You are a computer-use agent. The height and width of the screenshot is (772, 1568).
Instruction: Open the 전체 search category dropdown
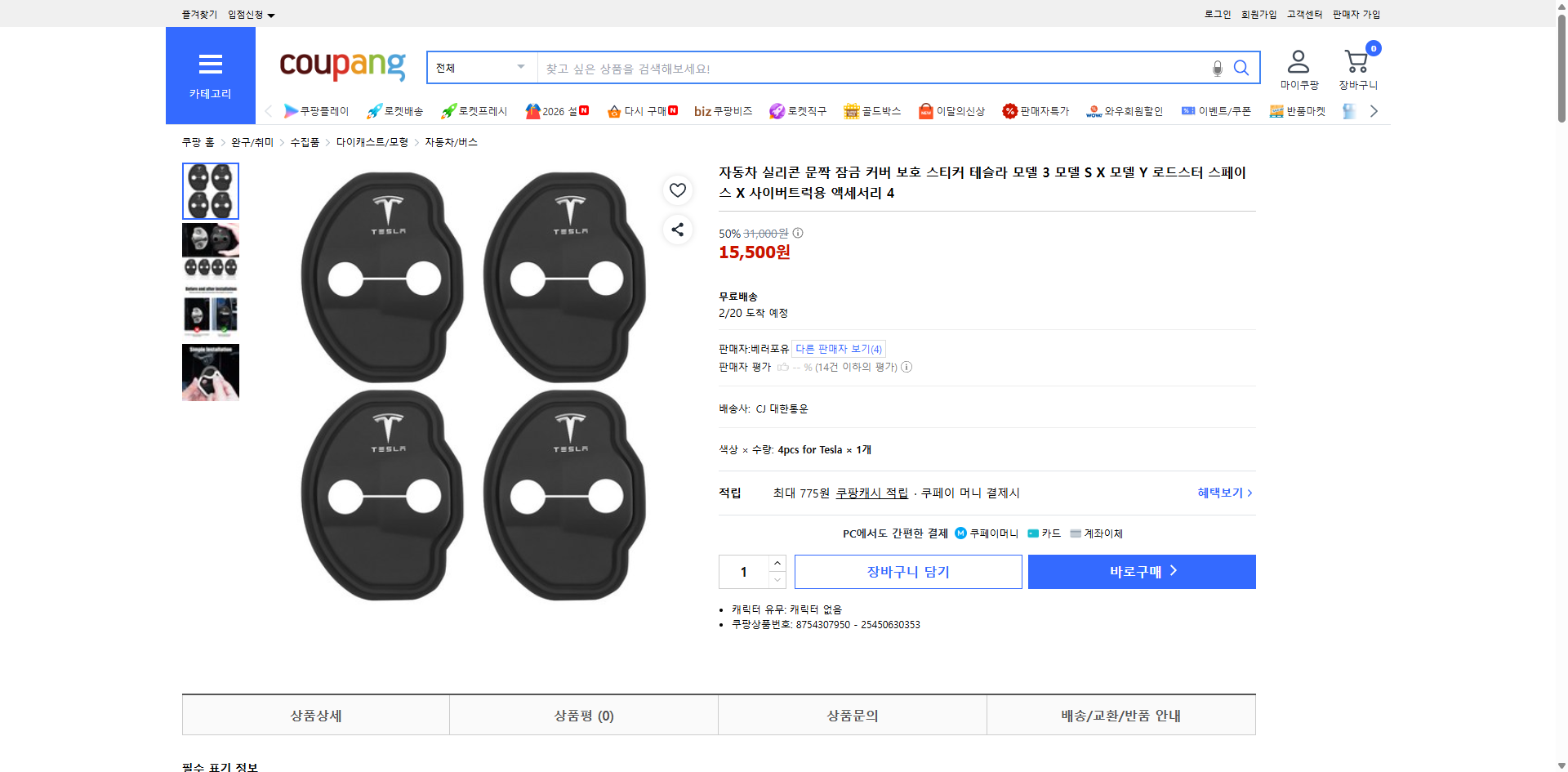coord(481,68)
